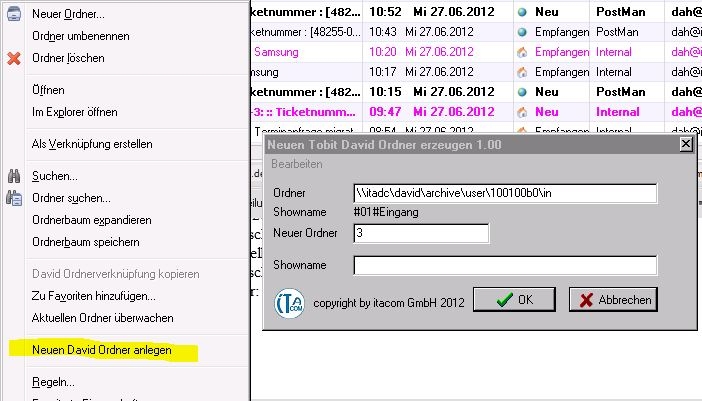702x401 pixels.
Task: Click Neu status in the 10:15 row
Action: tap(547, 92)
